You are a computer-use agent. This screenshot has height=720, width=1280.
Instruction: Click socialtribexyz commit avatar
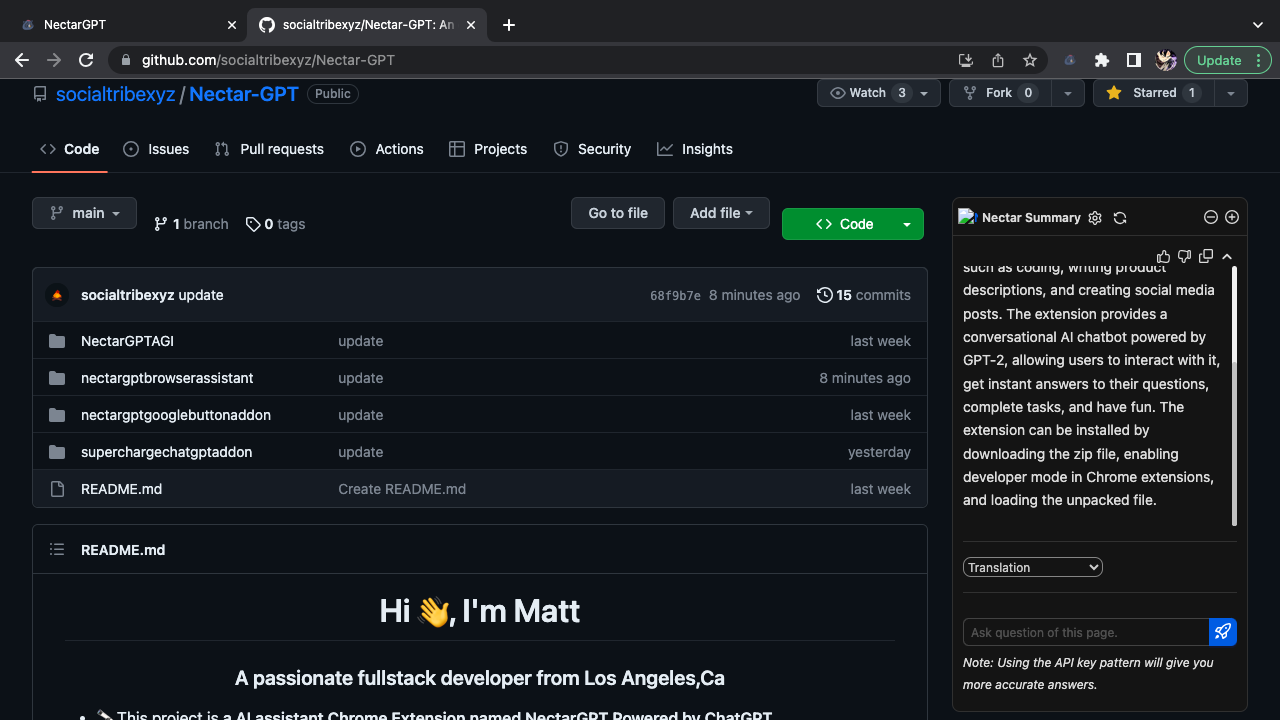pyautogui.click(x=57, y=295)
